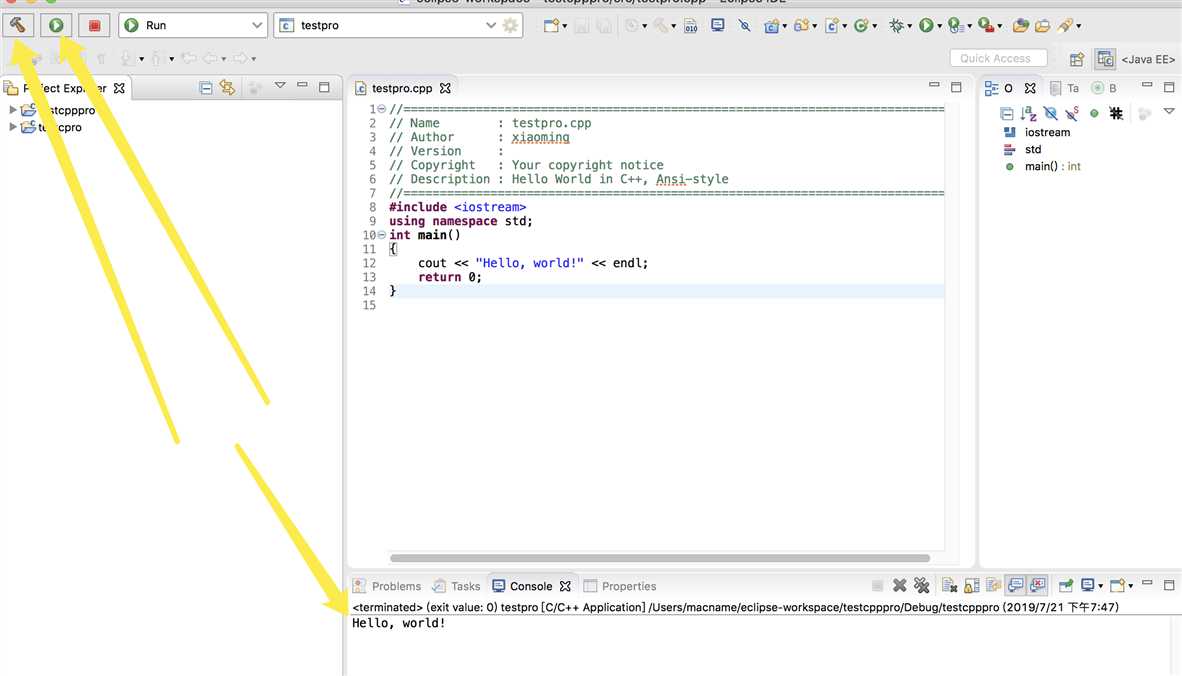Click Remove All Terminated Launches icon
The image size is (1182, 676).
[x=921, y=586]
